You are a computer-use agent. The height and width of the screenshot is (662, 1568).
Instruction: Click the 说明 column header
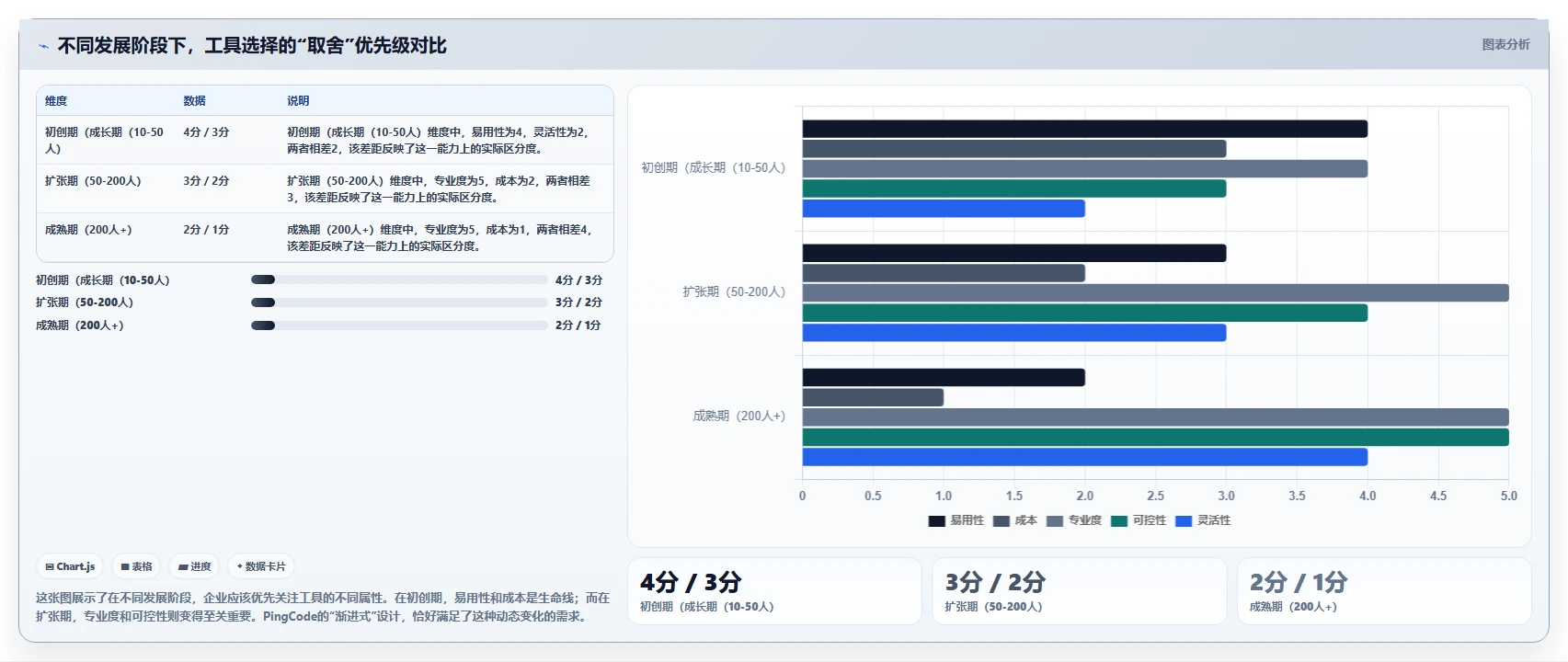pyautogui.click(x=298, y=101)
